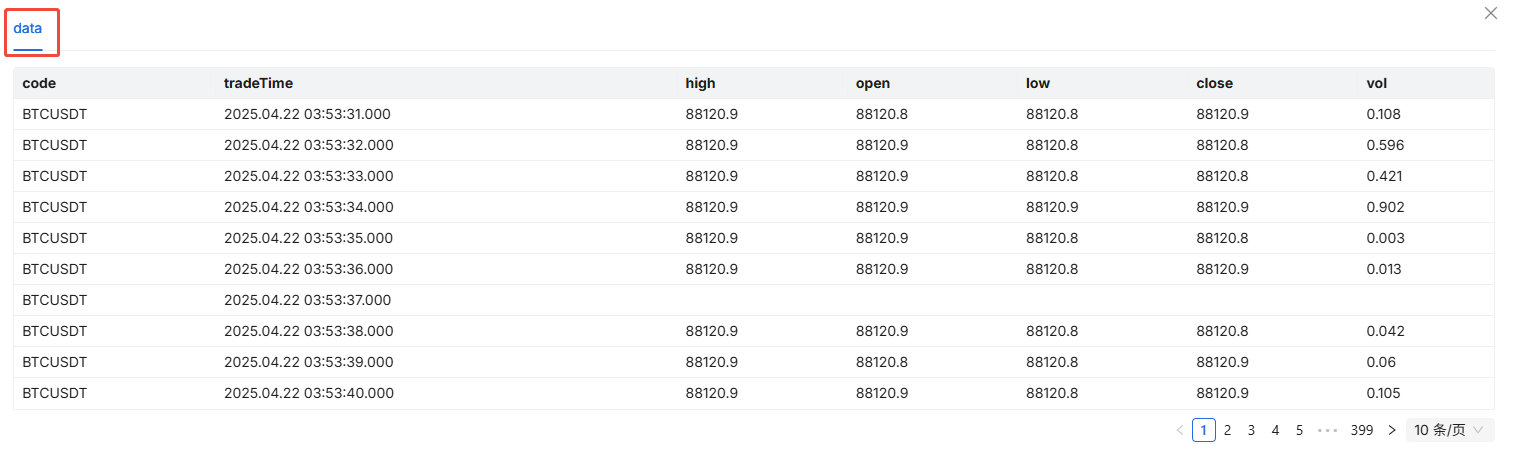This screenshot has height=472, width=1513.
Task: Open the 10 条/页 page size dropdown
Action: point(1449,430)
